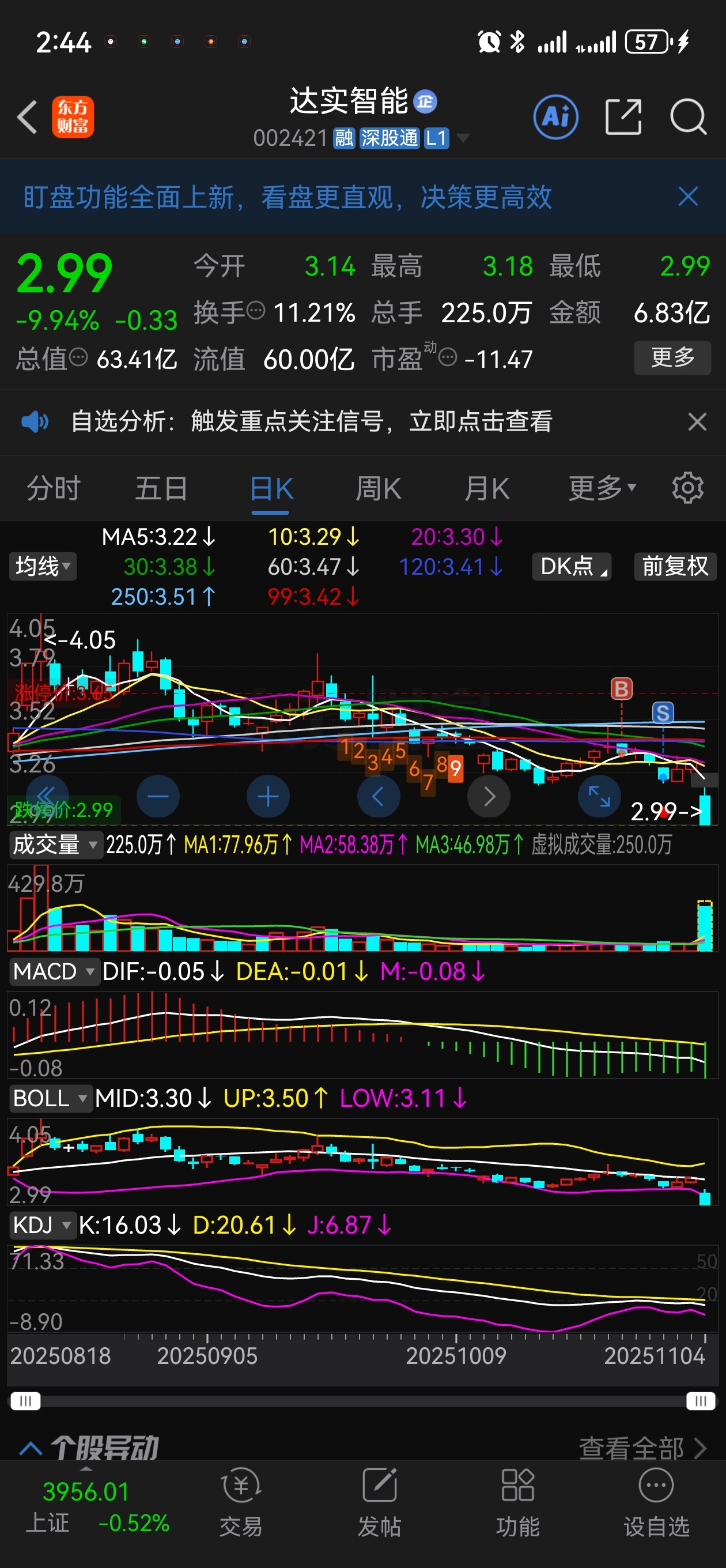
Task: Switch to 分时 tab
Action: [54, 488]
